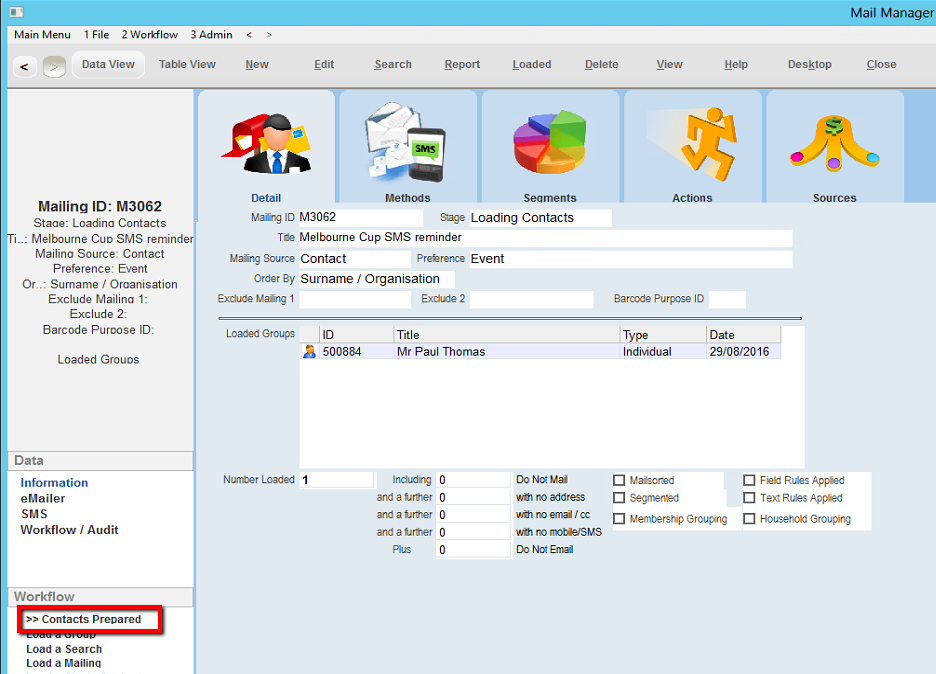936x674 pixels.
Task: Select the Mr Paul Thomas row
Action: coord(441,352)
